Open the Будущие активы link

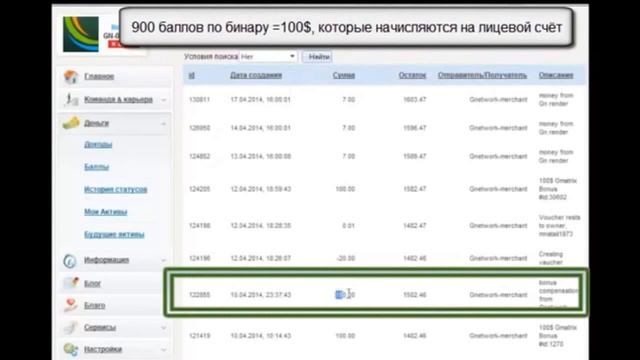tap(114, 234)
